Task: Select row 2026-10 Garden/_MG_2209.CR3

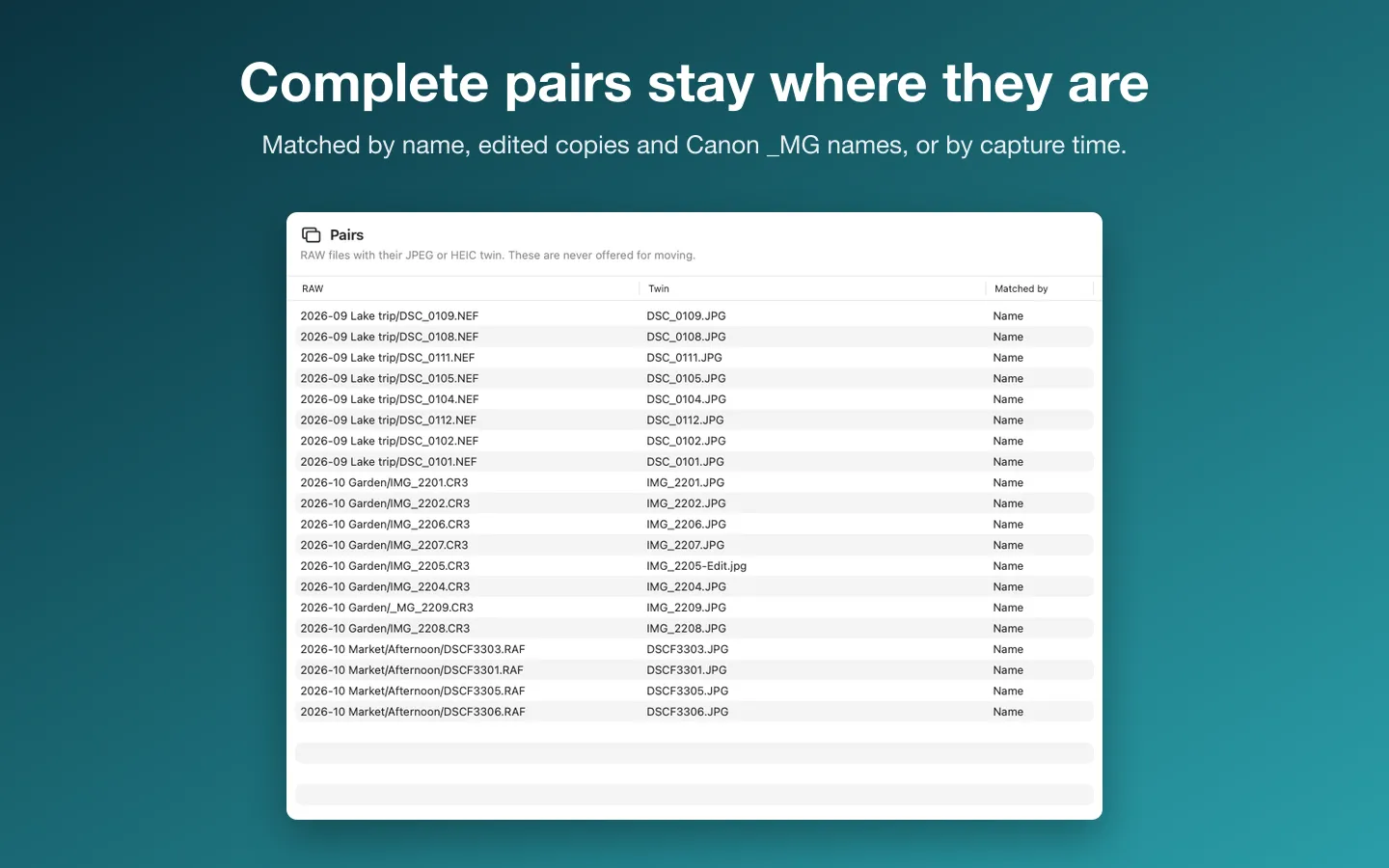Action: (694, 608)
